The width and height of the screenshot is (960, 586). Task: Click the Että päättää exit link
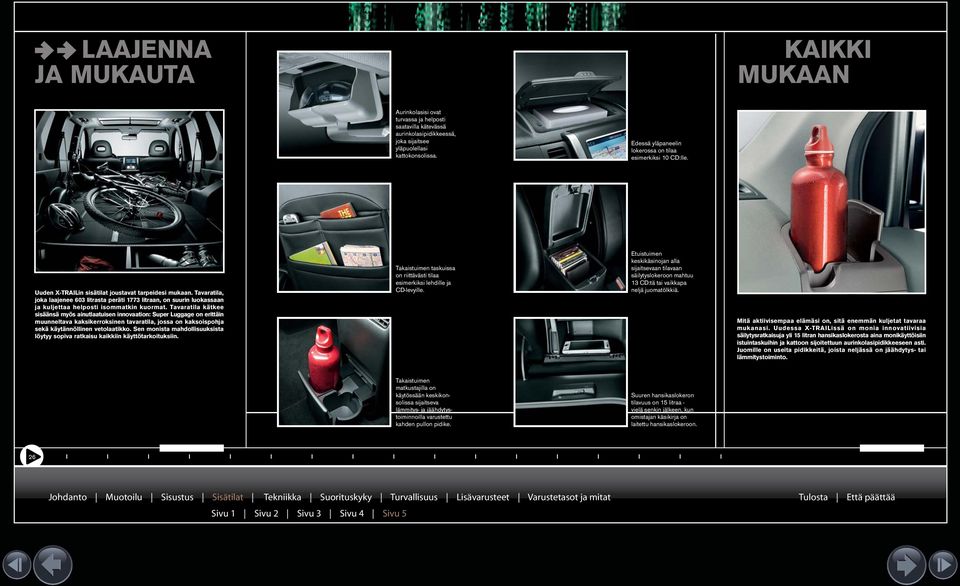tap(871, 497)
